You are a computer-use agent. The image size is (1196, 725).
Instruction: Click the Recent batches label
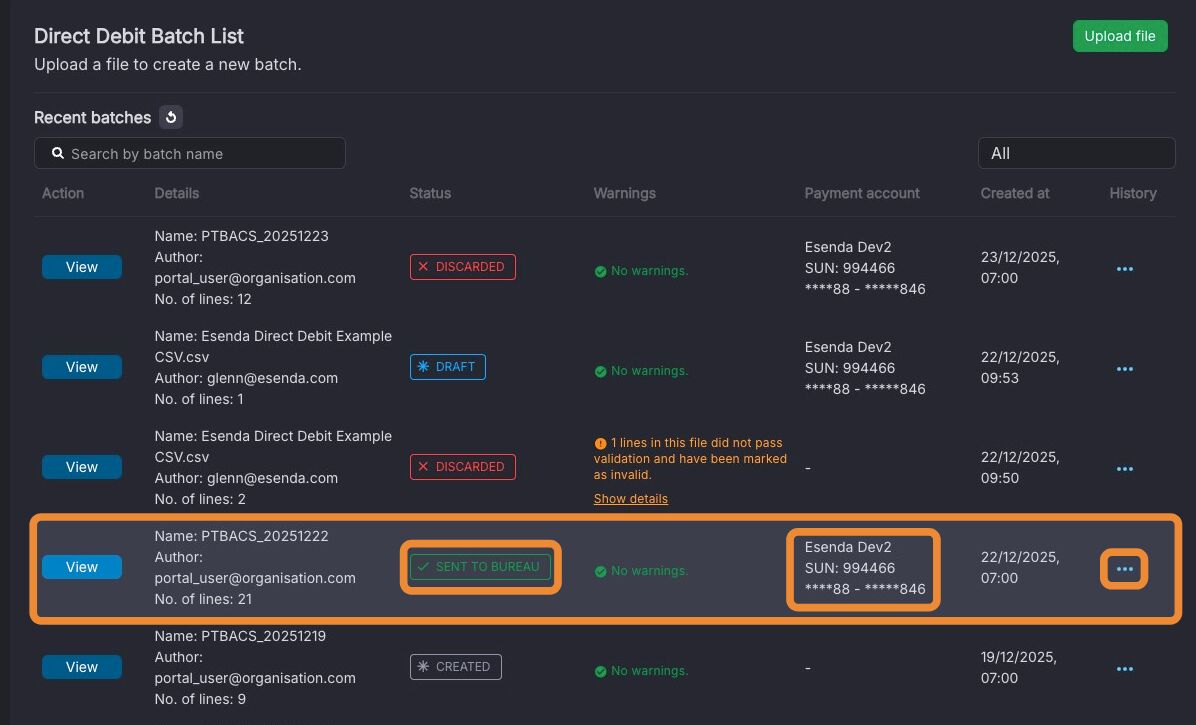click(92, 117)
